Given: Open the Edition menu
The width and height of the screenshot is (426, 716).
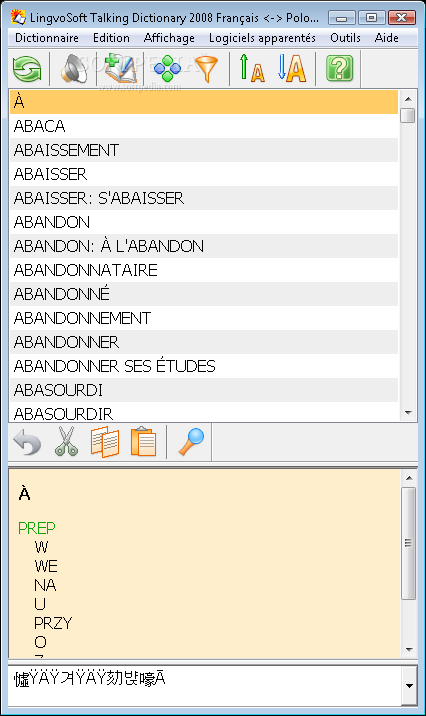Looking at the screenshot, I should tap(111, 38).
